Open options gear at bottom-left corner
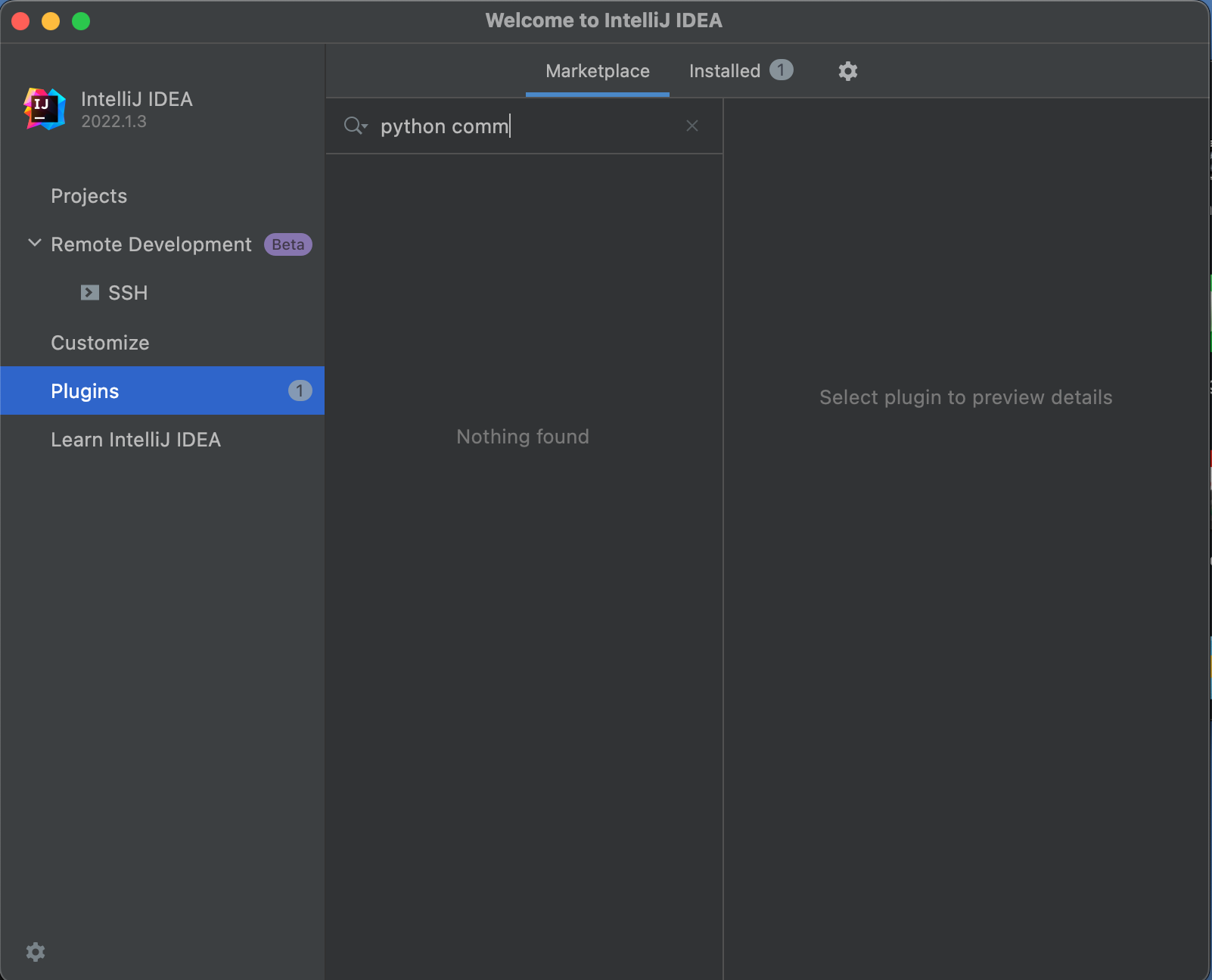This screenshot has height=980, width=1212. 36,951
